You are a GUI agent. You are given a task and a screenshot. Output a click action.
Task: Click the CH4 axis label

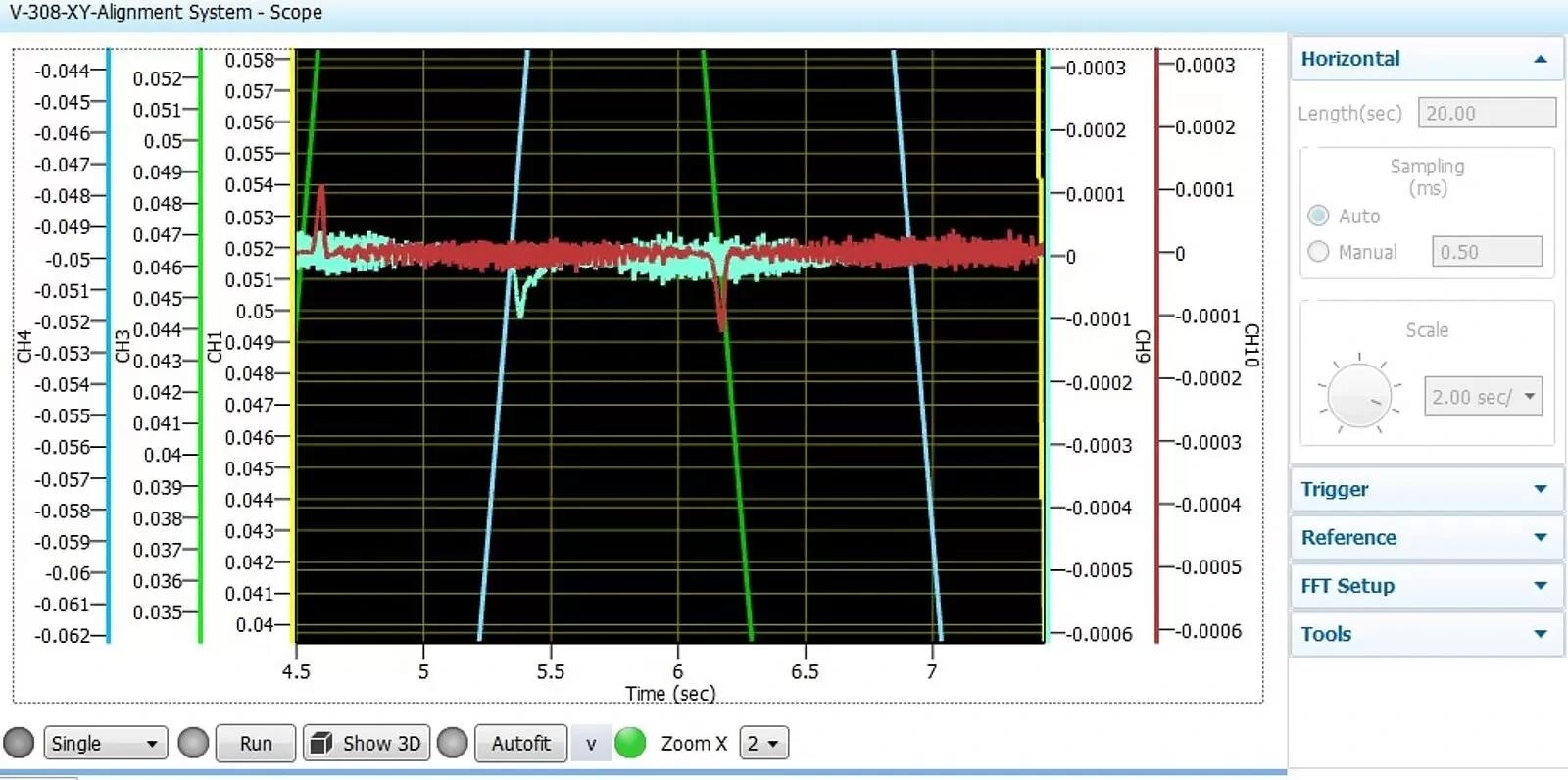pos(24,346)
